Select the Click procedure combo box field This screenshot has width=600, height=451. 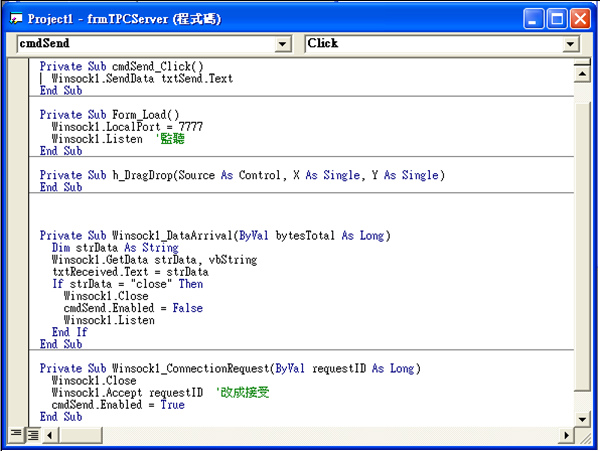click(x=442, y=44)
